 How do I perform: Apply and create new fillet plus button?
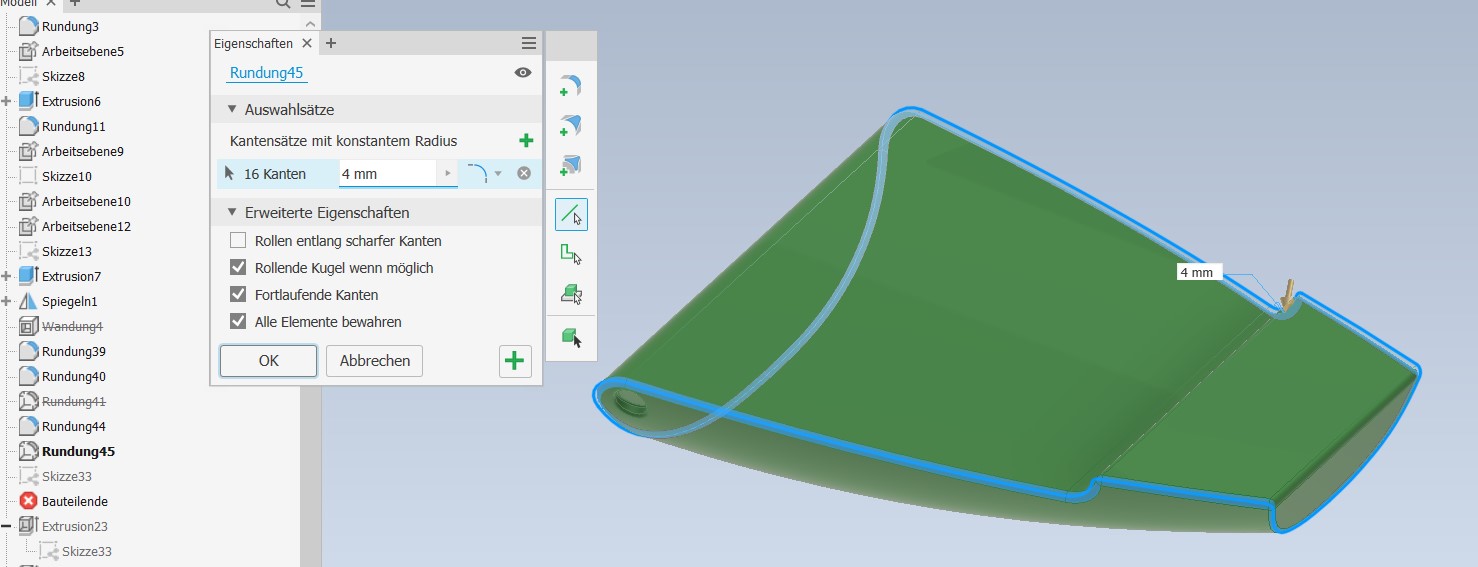click(515, 361)
